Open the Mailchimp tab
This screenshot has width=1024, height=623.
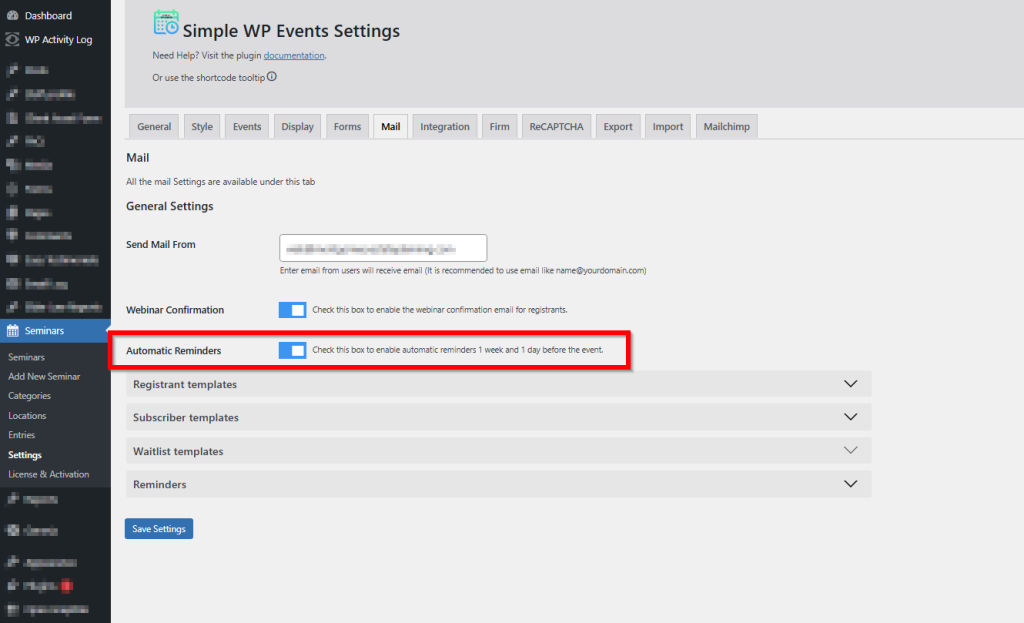tap(726, 127)
